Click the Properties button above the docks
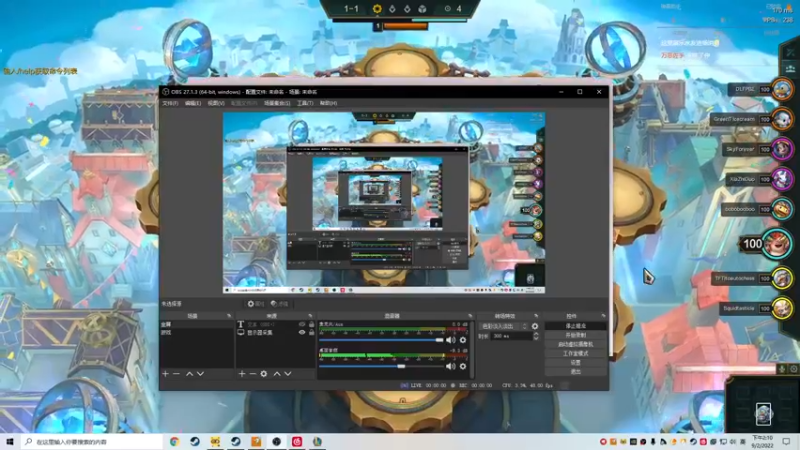The image size is (800, 450). click(x=256, y=304)
